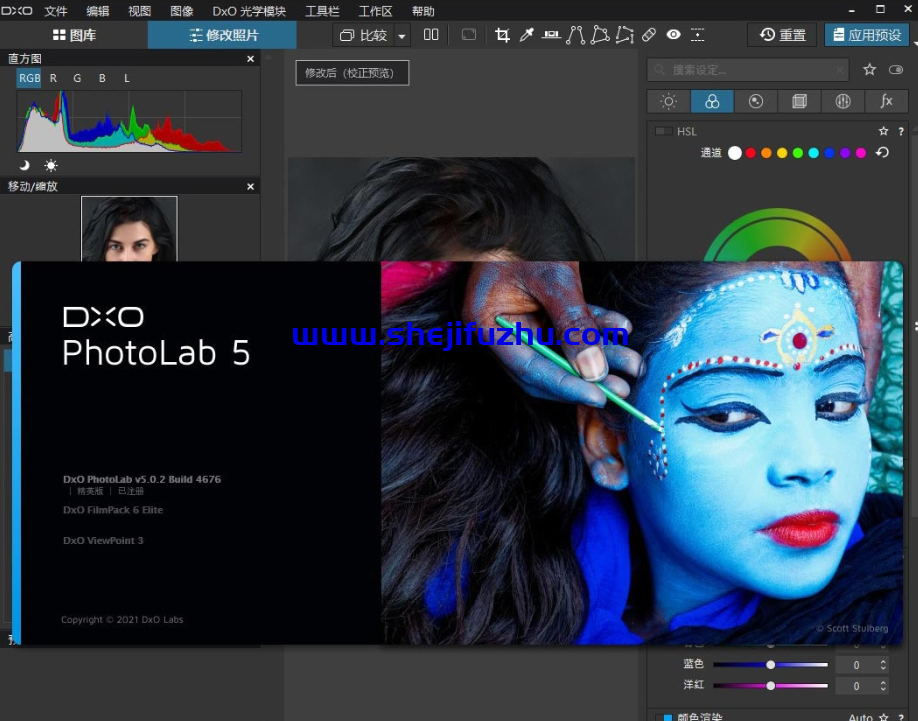Click the 蓝色 slider handle
The width and height of the screenshot is (918, 721).
tap(770, 665)
